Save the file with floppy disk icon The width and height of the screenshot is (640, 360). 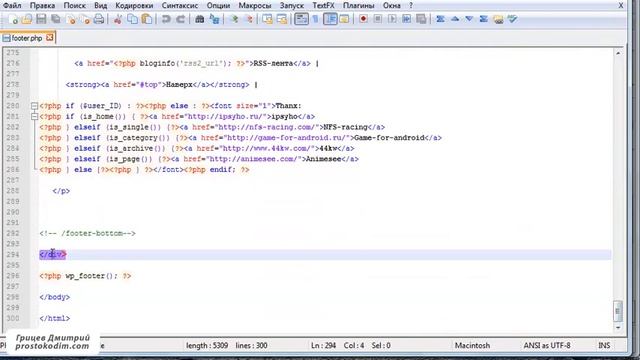click(x=41, y=19)
